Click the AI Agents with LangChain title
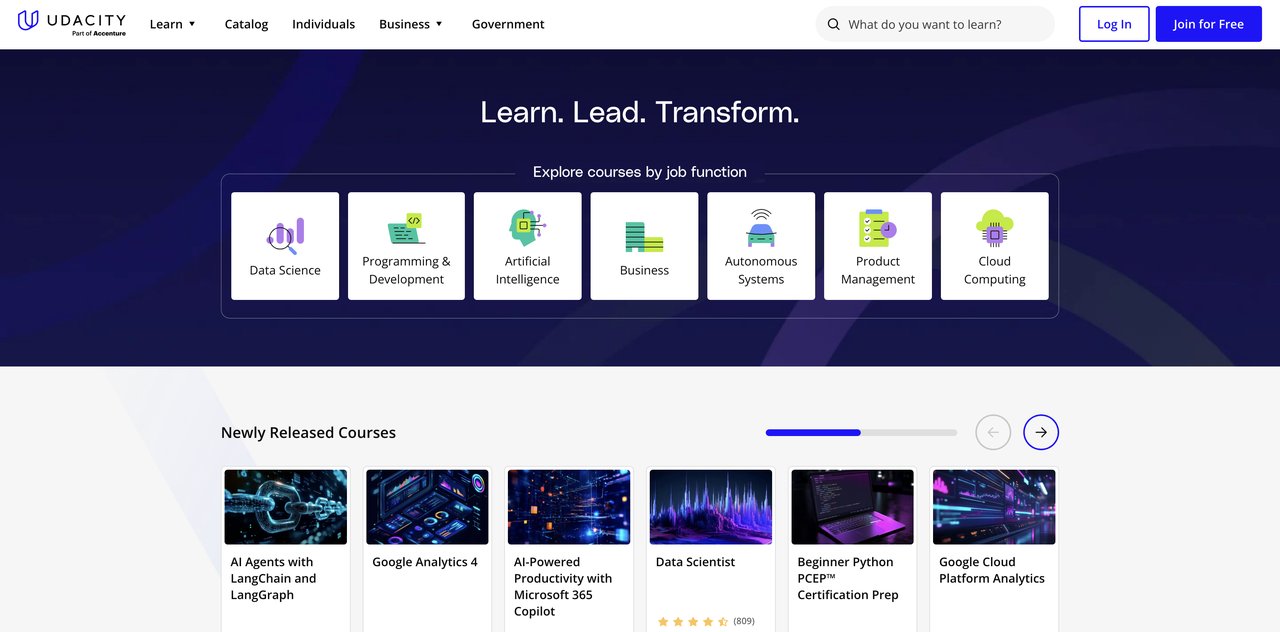 (273, 578)
